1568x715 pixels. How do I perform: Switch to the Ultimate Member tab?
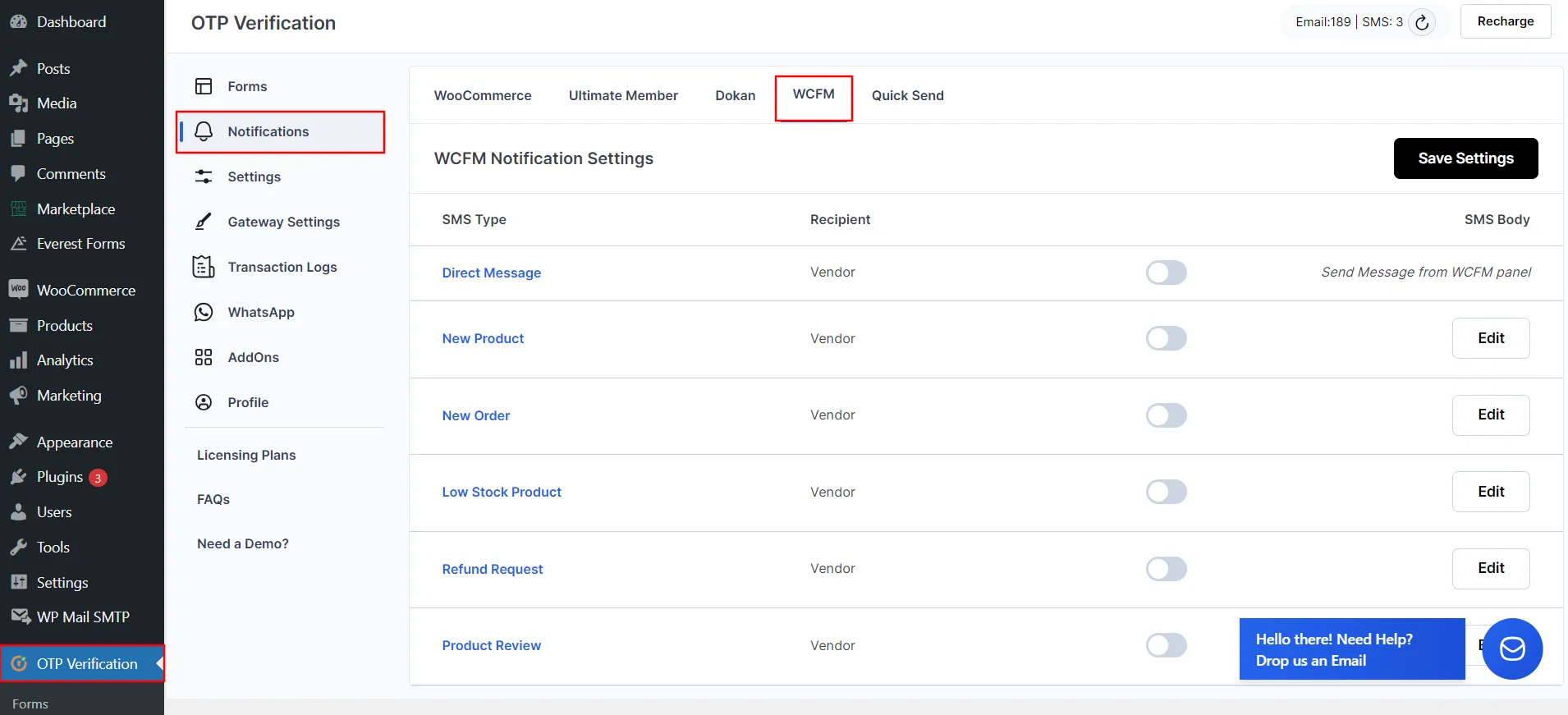623,95
